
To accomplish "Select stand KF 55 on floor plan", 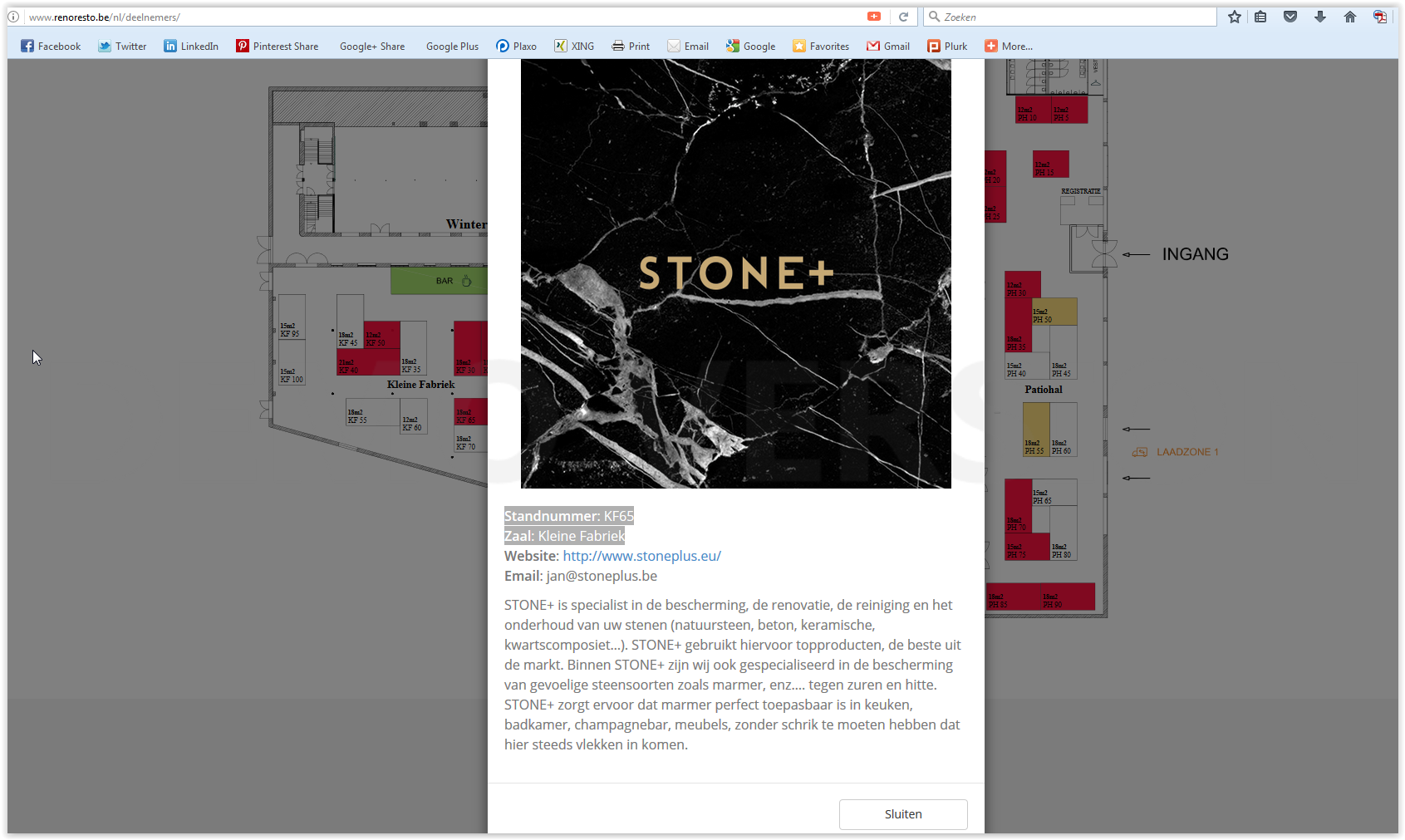I will 373,412.
